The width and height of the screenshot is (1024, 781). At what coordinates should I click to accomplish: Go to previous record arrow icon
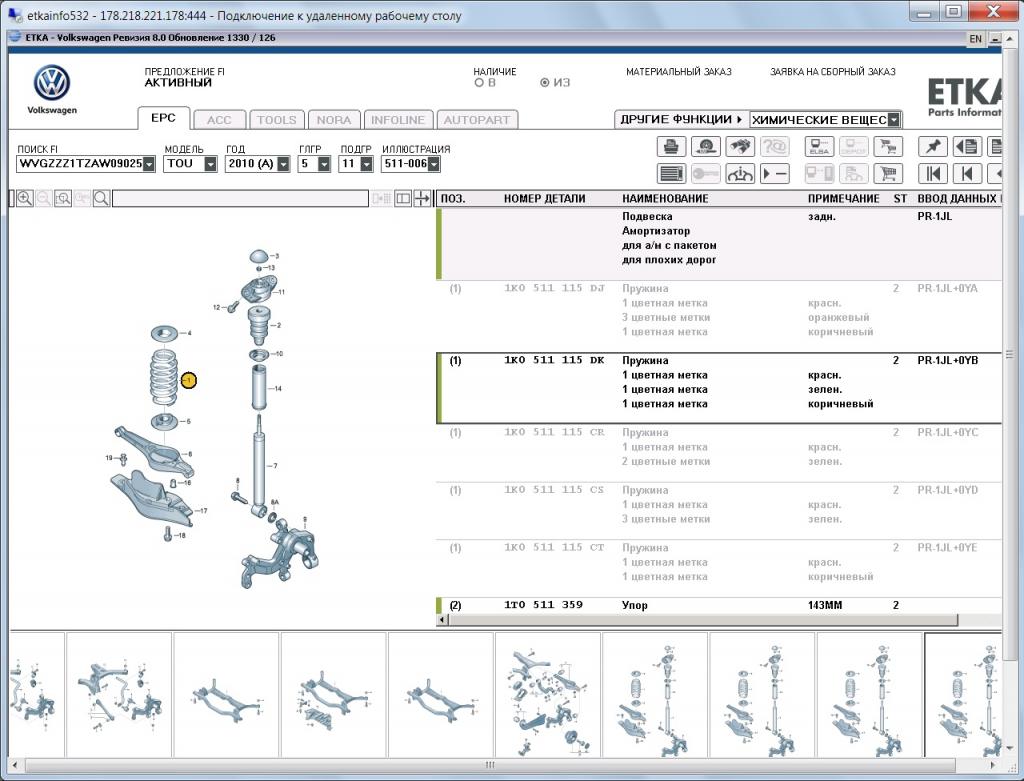click(x=967, y=174)
